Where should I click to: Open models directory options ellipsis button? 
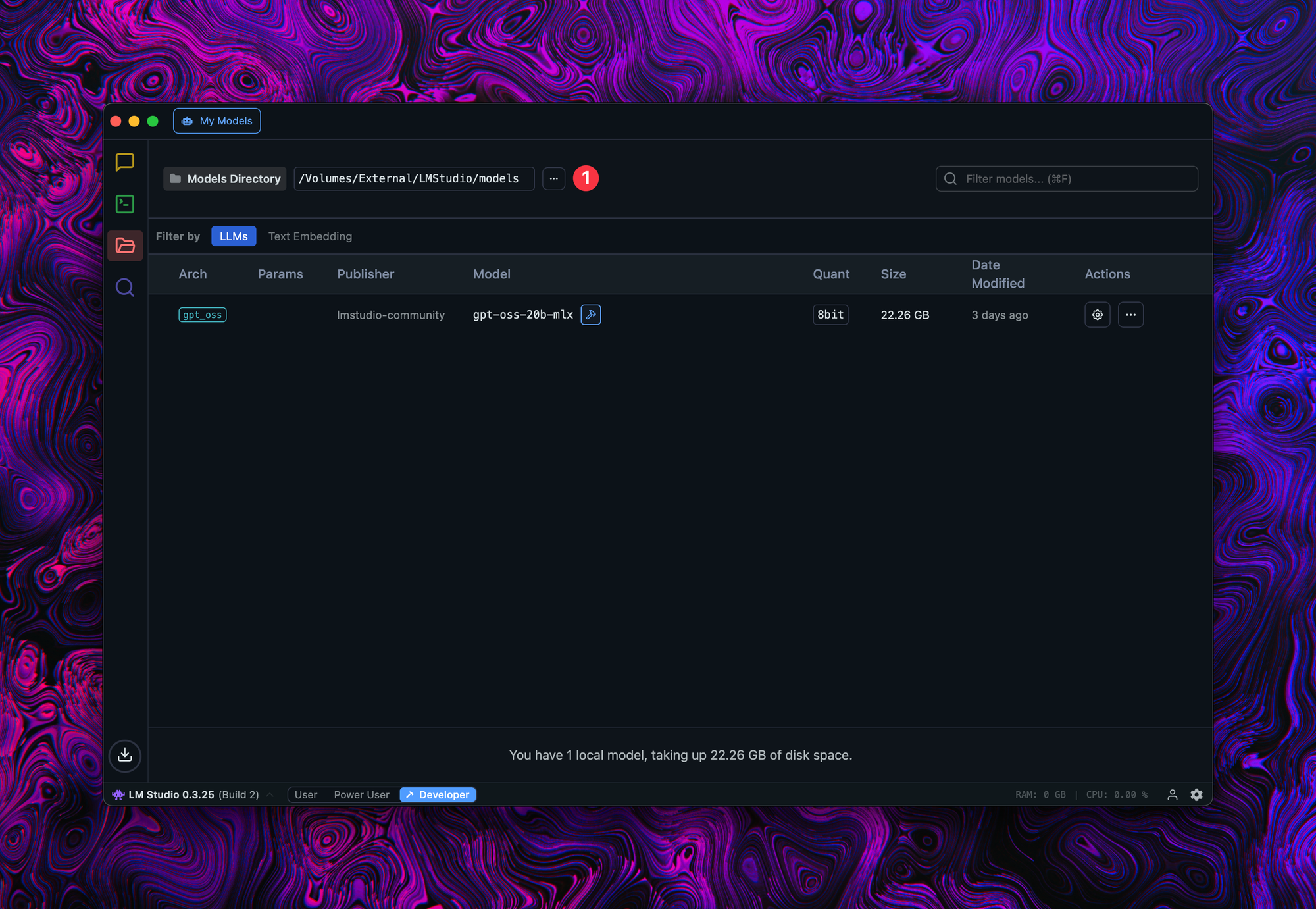pos(553,178)
